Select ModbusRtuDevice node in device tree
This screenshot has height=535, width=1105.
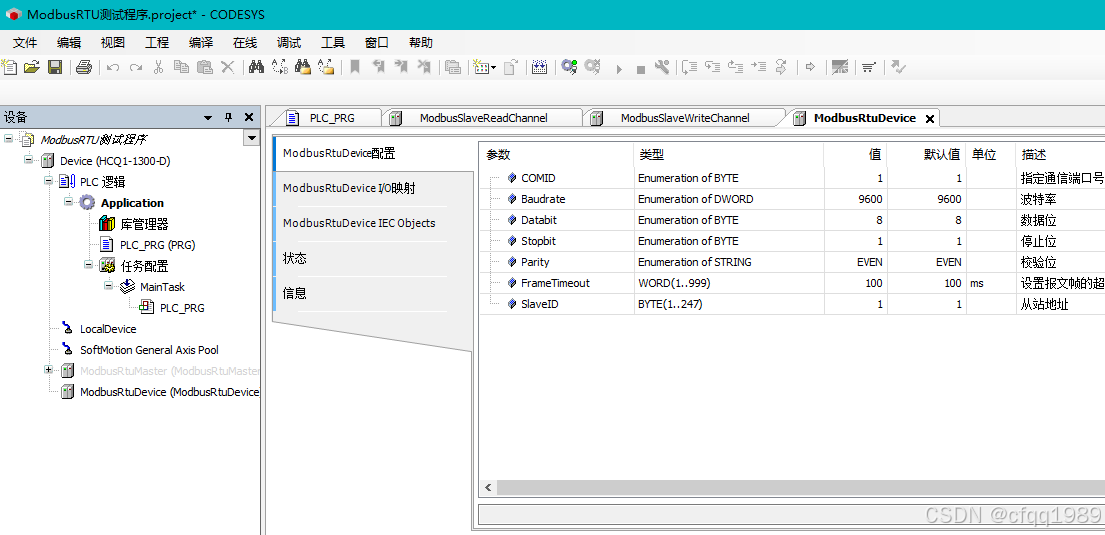pyautogui.click(x=169, y=391)
